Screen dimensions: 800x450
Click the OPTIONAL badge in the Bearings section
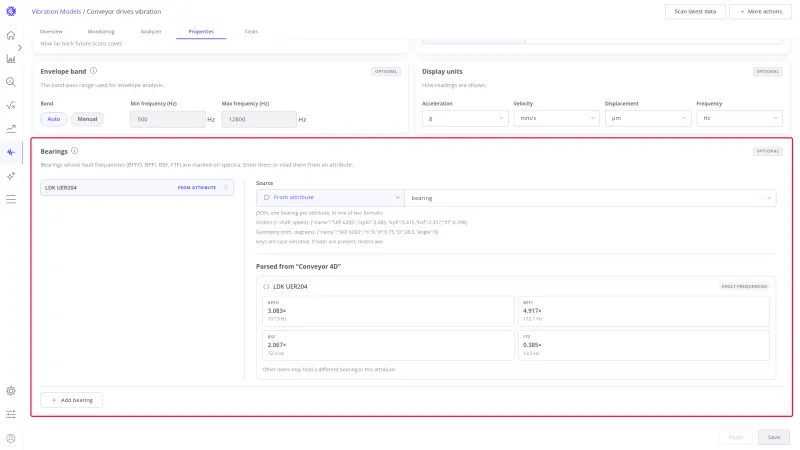click(767, 151)
